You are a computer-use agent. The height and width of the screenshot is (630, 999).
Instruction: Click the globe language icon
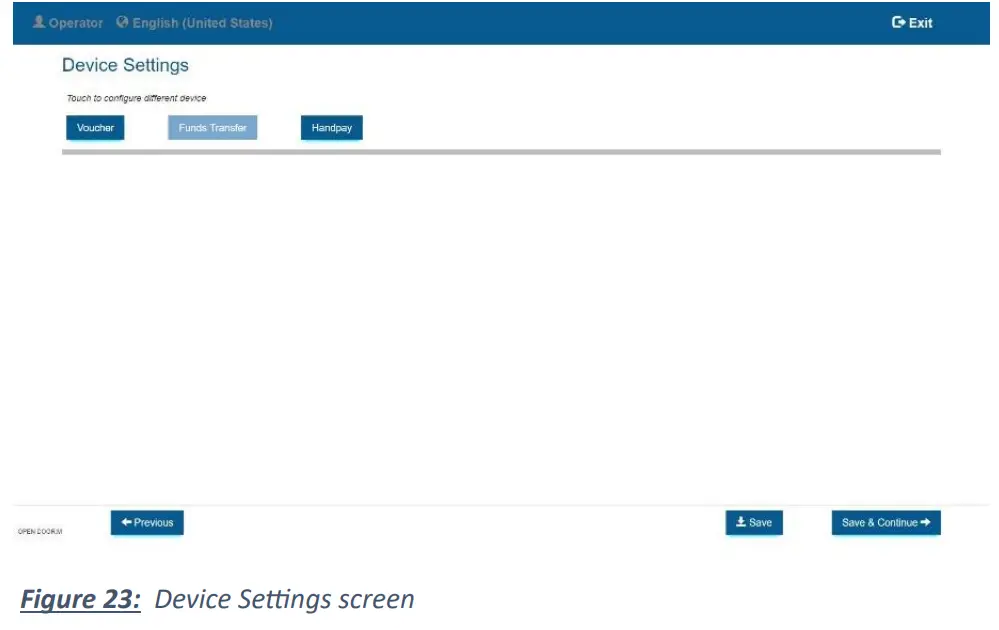[x=123, y=22]
